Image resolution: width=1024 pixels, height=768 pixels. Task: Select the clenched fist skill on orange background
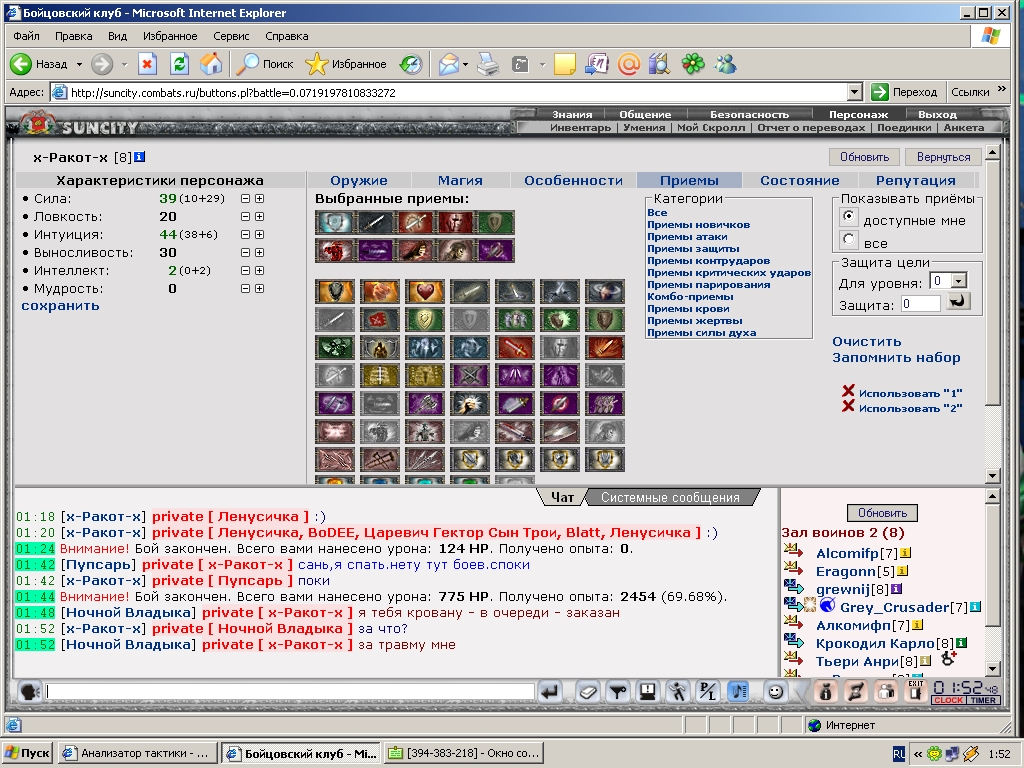pyautogui.click(x=379, y=291)
